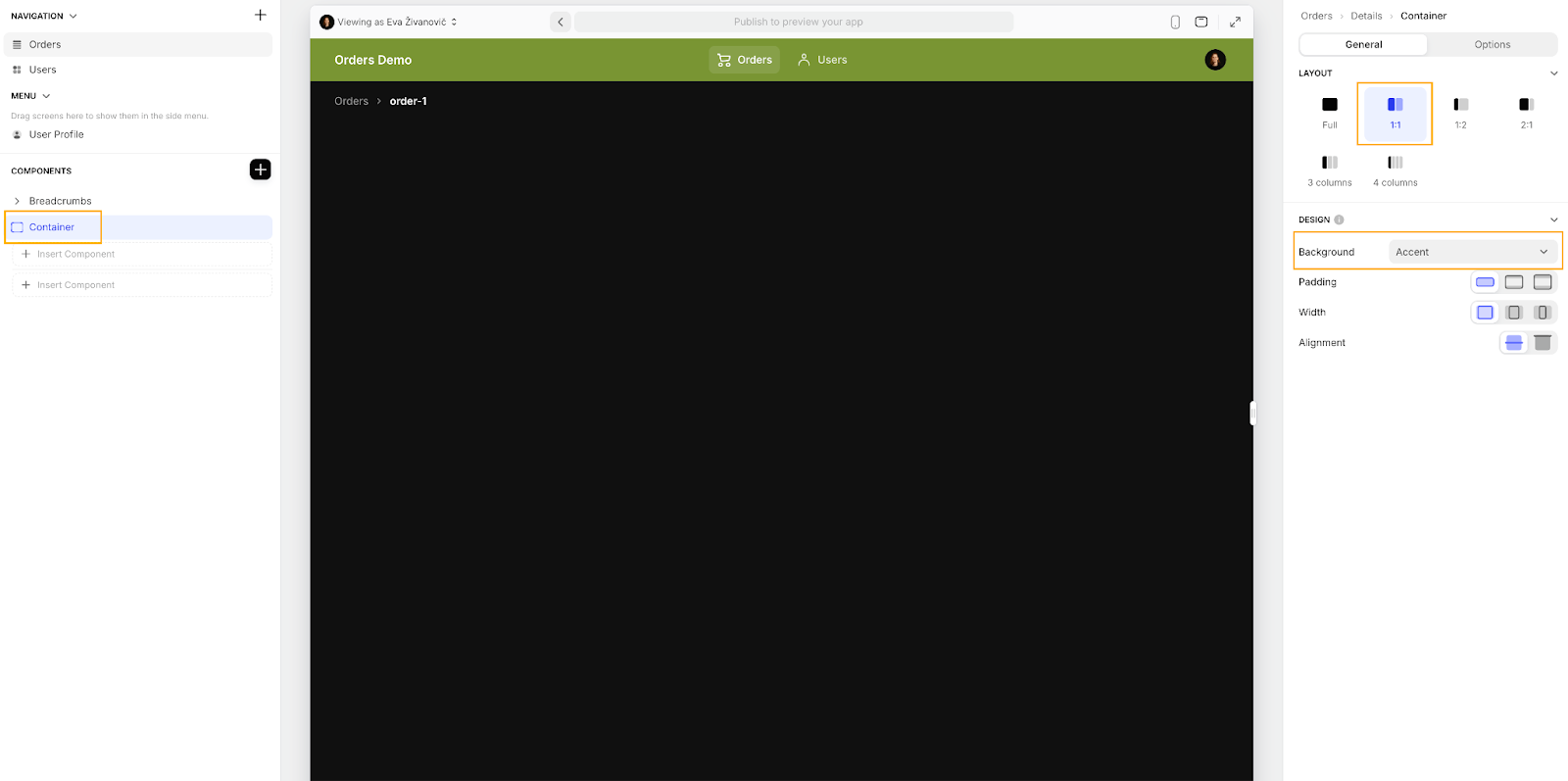Viewport: 1568px width, 781px height.
Task: Select the 1:1 layout option
Action: pyautogui.click(x=1395, y=113)
